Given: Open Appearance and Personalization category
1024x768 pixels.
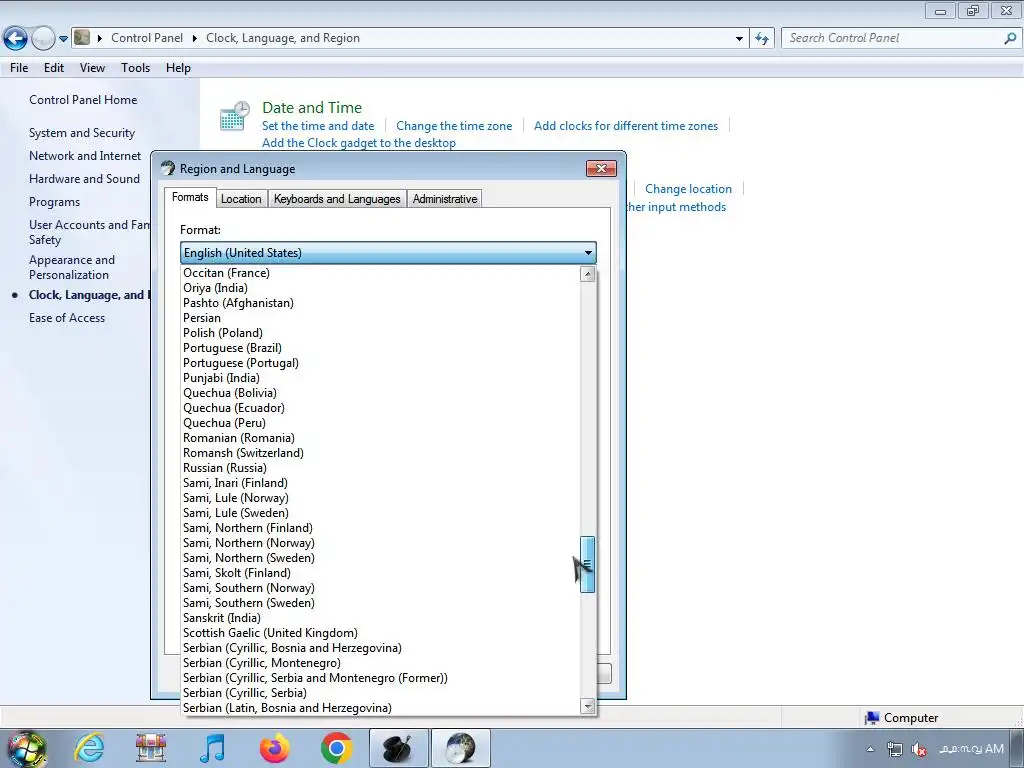Looking at the screenshot, I should [x=72, y=267].
